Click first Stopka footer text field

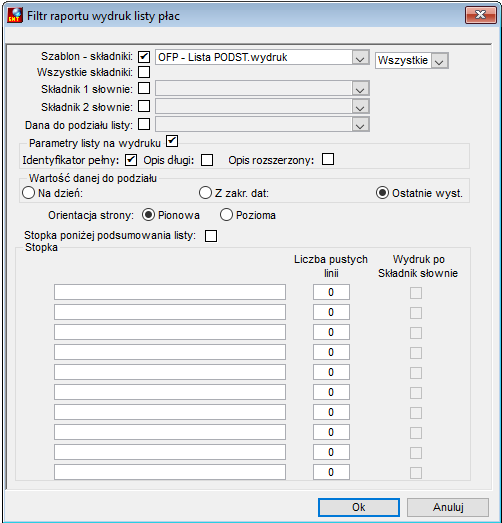click(x=170, y=292)
